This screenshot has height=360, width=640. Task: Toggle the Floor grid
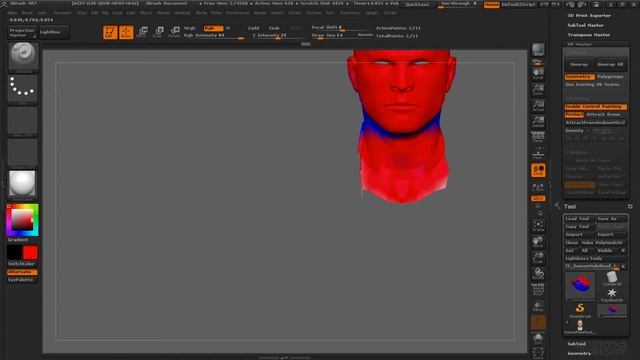(x=538, y=154)
